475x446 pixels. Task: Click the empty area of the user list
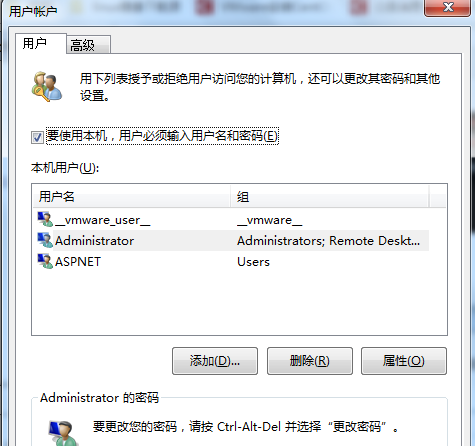point(239,303)
